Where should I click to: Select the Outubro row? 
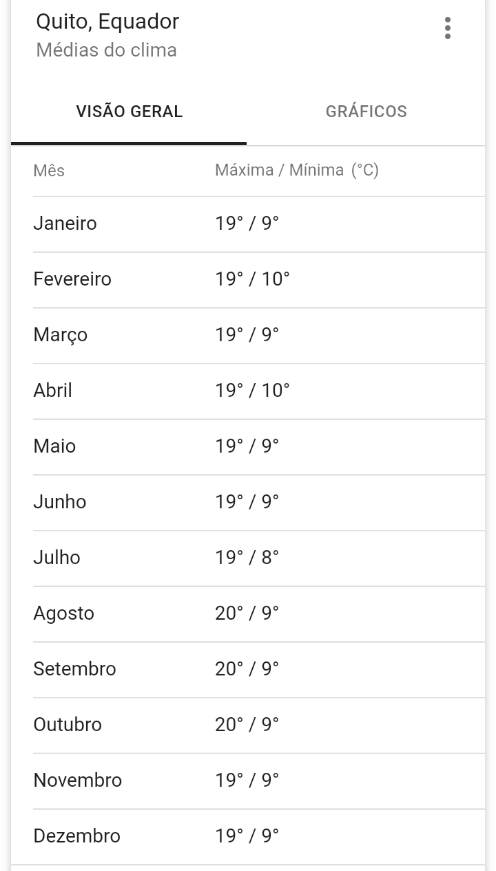pos(259,725)
